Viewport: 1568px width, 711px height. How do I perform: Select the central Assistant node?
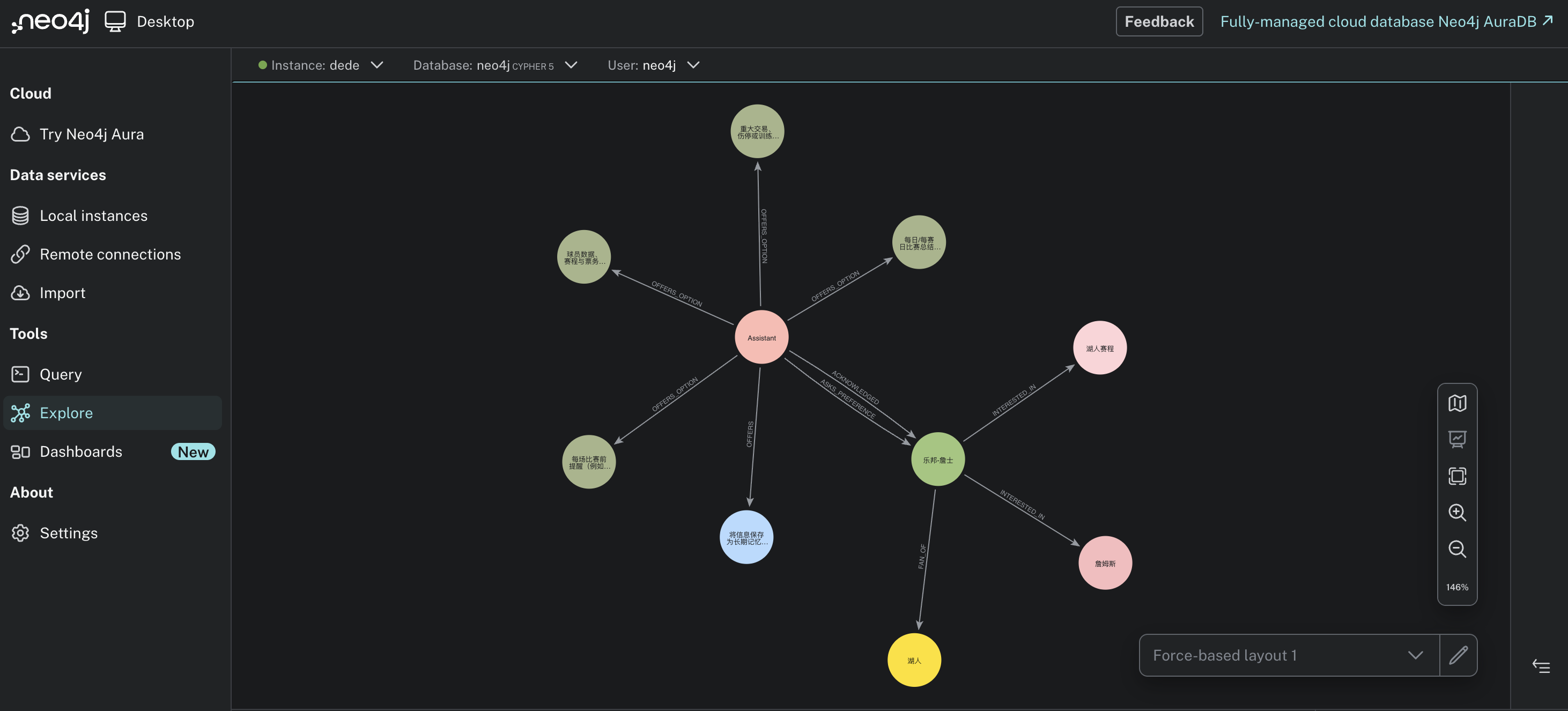(x=761, y=337)
